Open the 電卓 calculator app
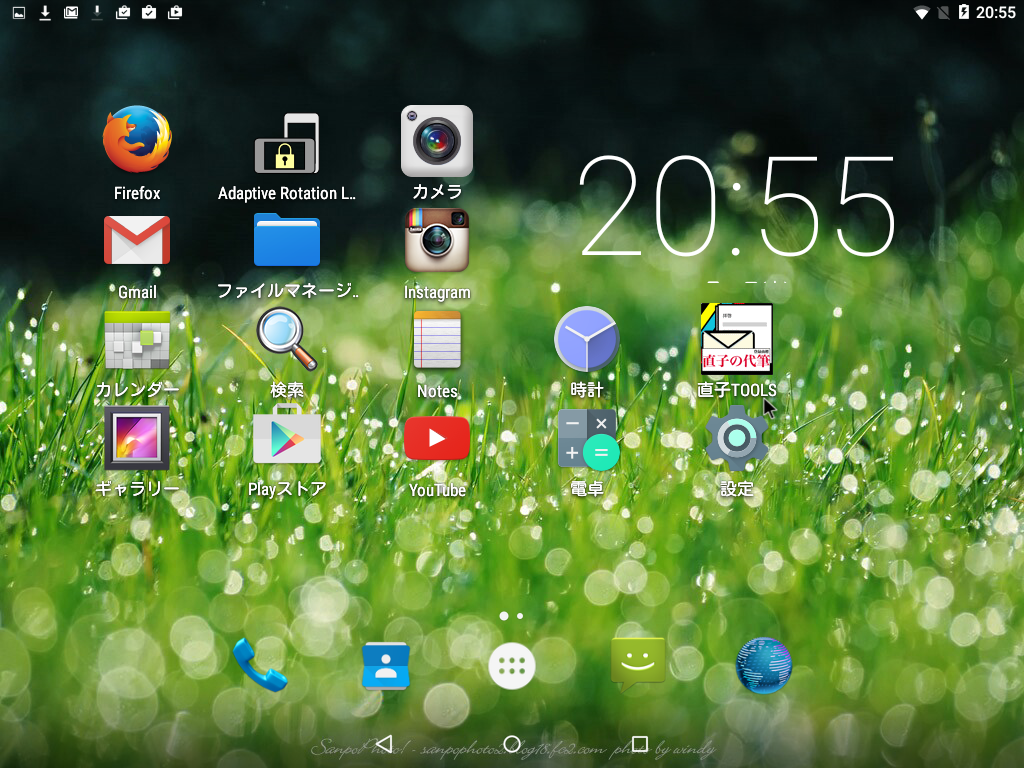This screenshot has height=768, width=1024. pyautogui.click(x=588, y=440)
